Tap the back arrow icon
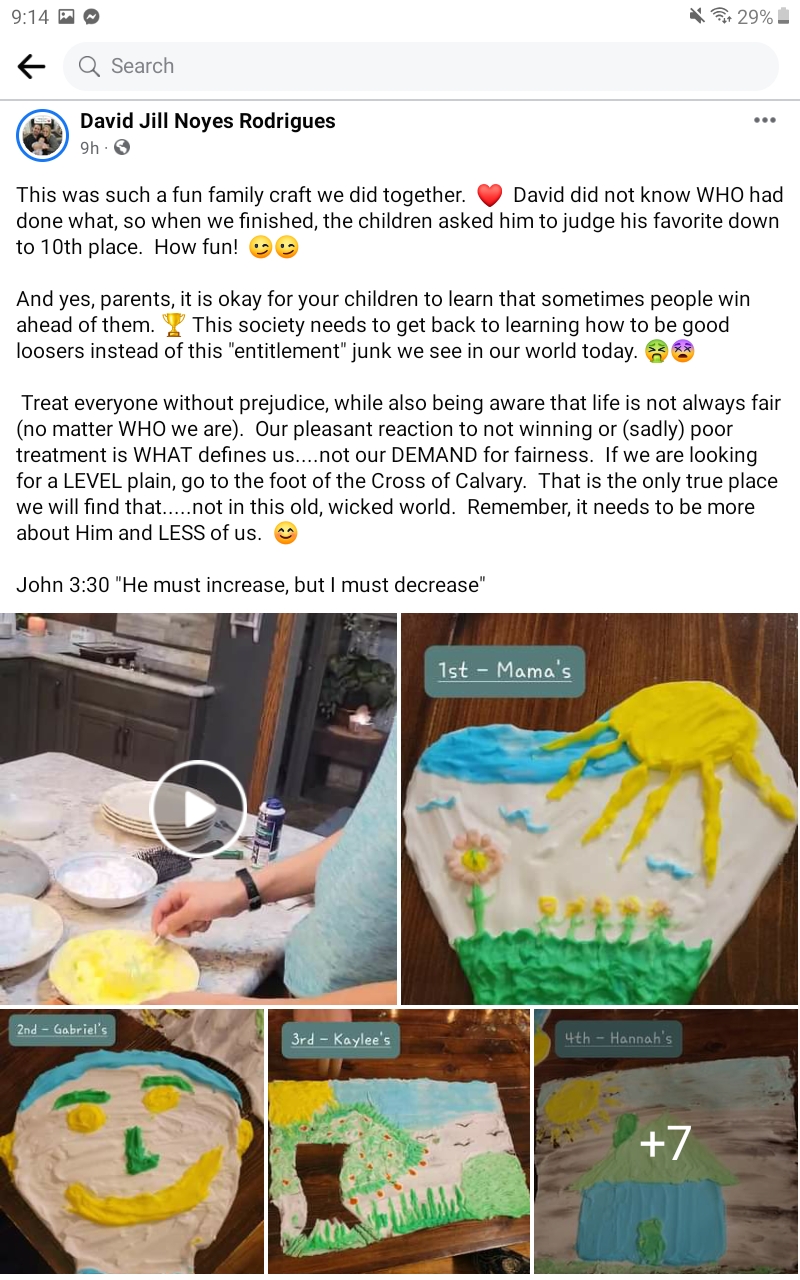This screenshot has width=800, height=1280. [x=32, y=66]
